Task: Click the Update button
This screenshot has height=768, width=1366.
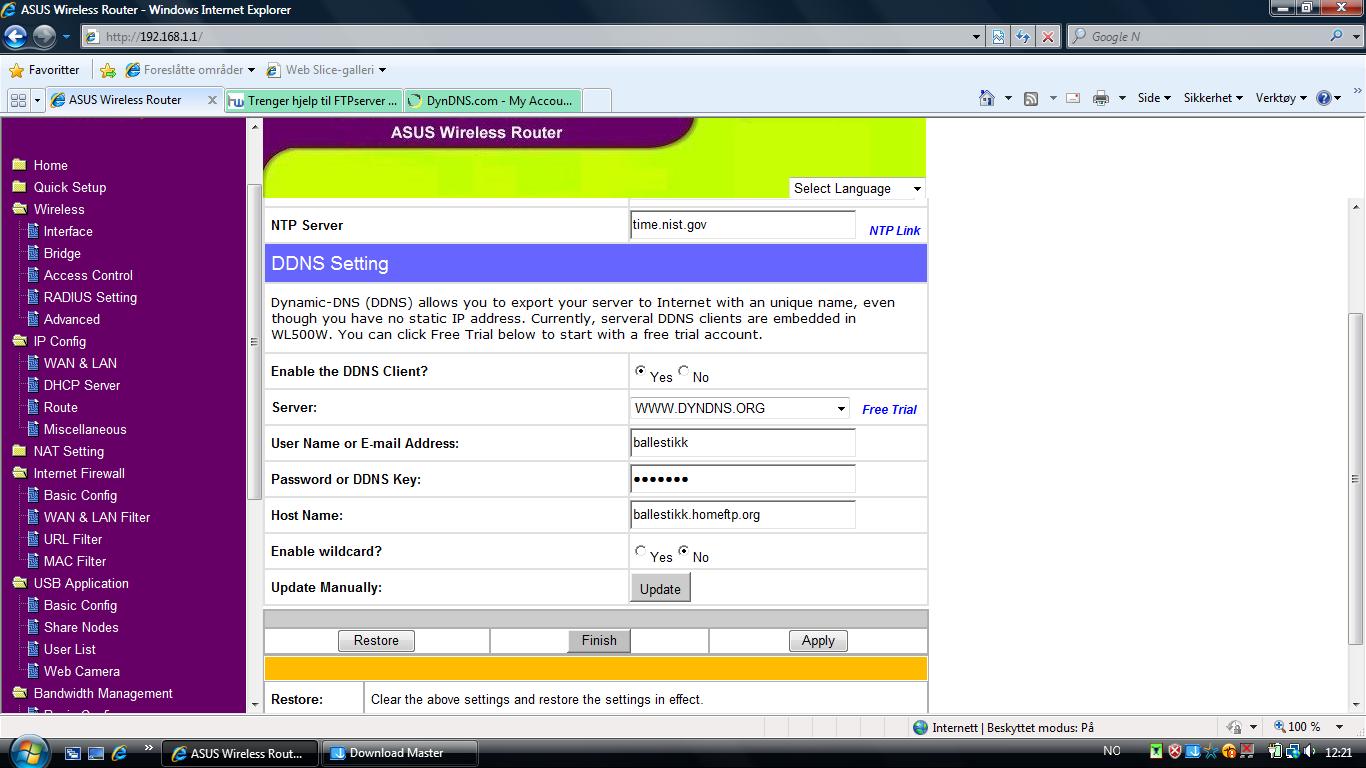Action: pos(660,589)
